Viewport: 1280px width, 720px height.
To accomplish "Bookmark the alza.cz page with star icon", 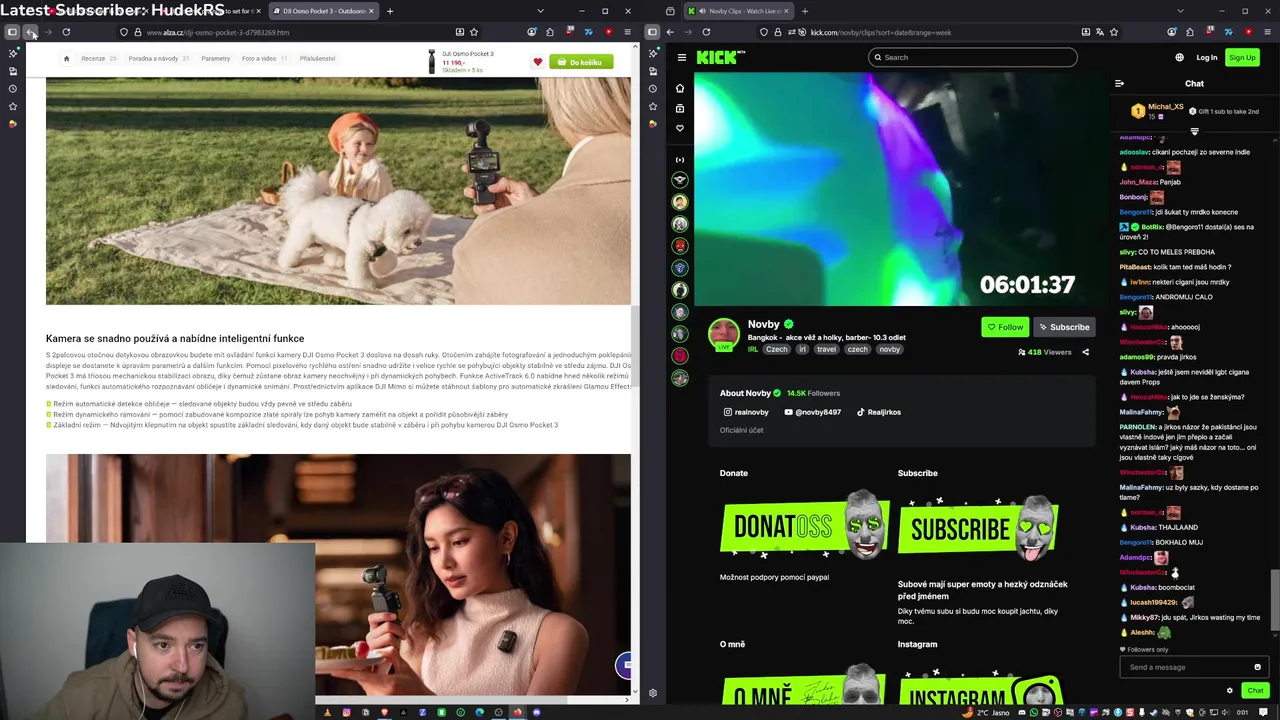I will pos(474,32).
